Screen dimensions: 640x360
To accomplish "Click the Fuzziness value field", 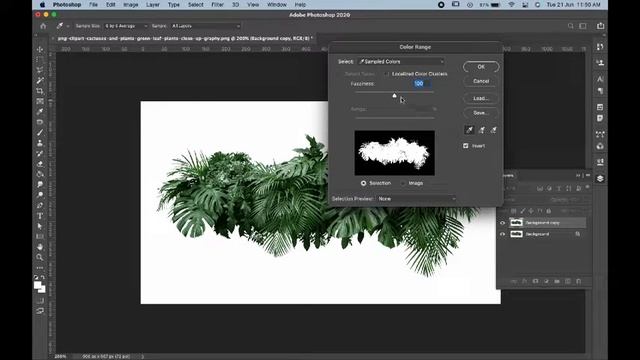I will coord(422,84).
